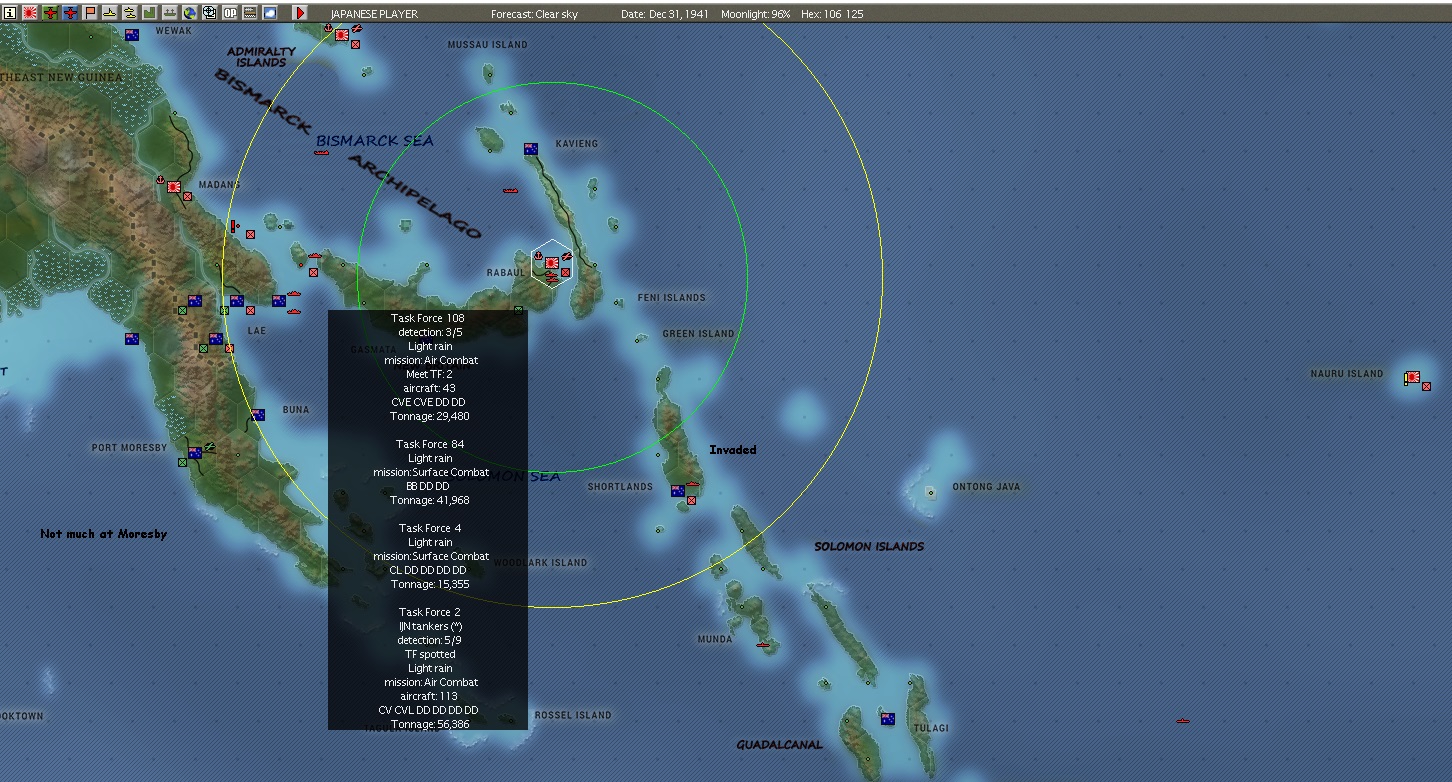The image size is (1452, 782).
Task: Select the red ship west of Kavieng
Action: pyautogui.click(x=510, y=190)
